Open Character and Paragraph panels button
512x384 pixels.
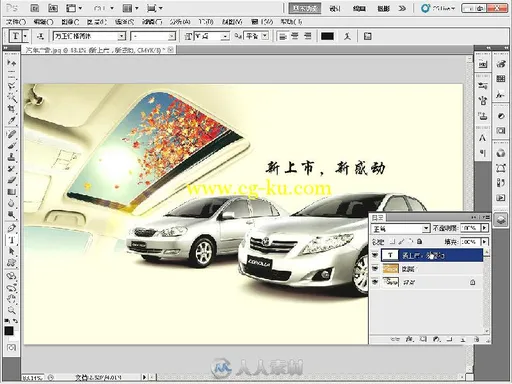click(367, 36)
